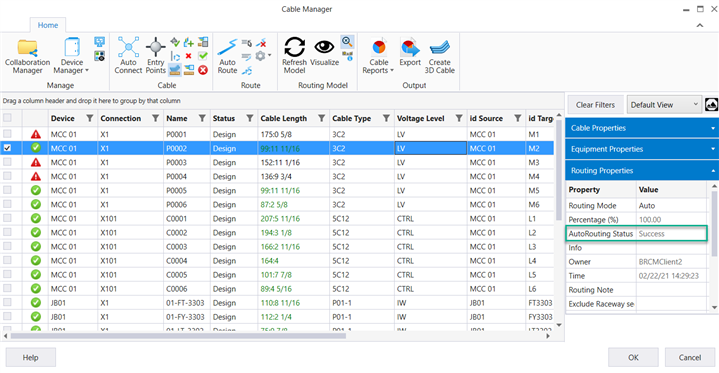
Task: Collapse the Routing Properties section
Action: (642, 171)
